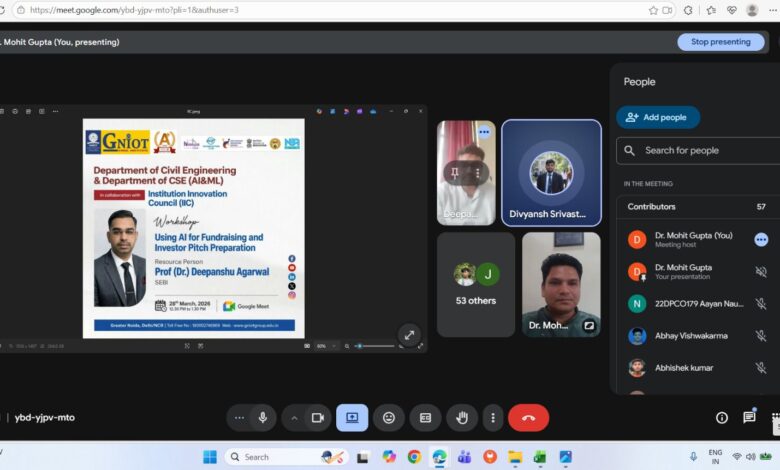Open audio settings dots beside microphone

click(239, 417)
